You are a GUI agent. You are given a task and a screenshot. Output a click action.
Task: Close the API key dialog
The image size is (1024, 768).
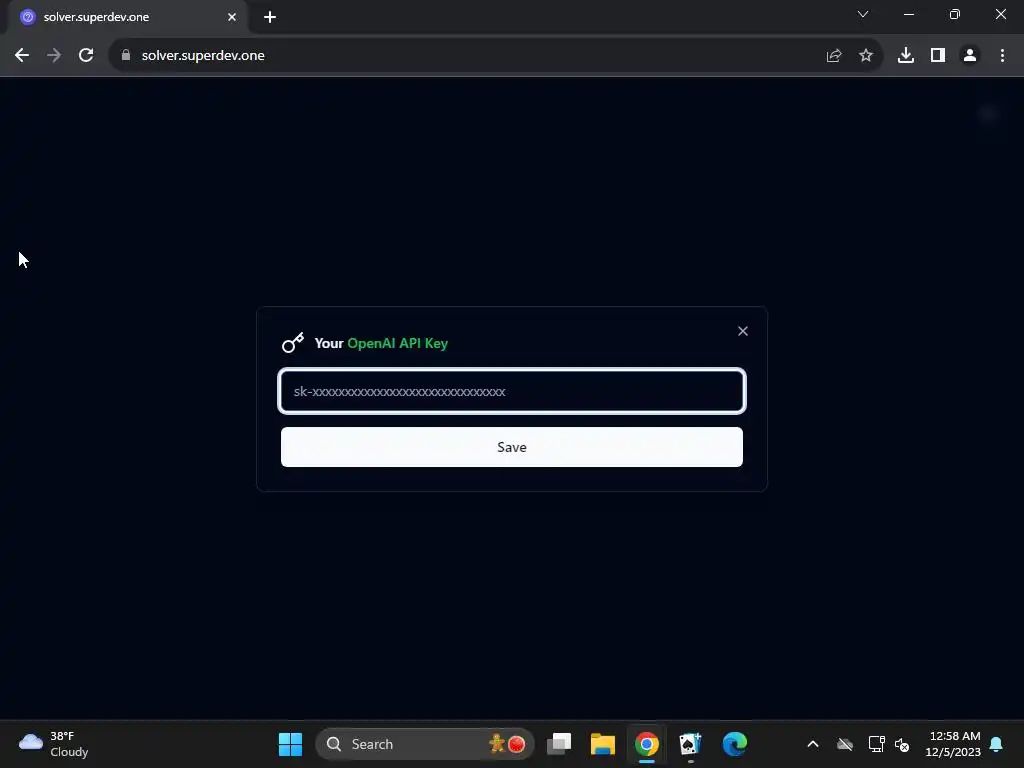pyautogui.click(x=743, y=331)
